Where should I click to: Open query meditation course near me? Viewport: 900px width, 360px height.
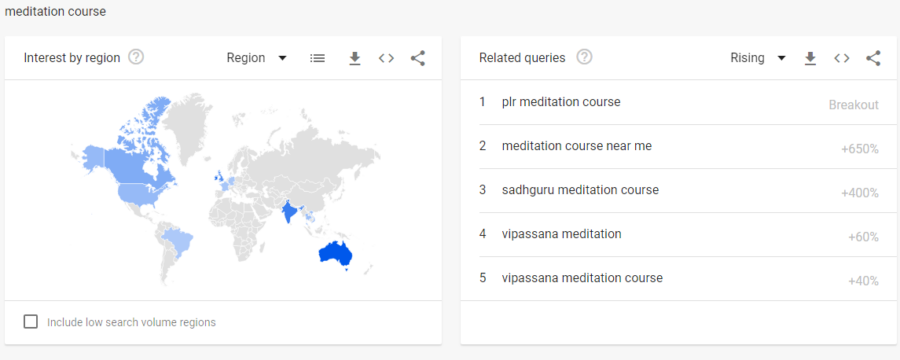(x=678, y=146)
